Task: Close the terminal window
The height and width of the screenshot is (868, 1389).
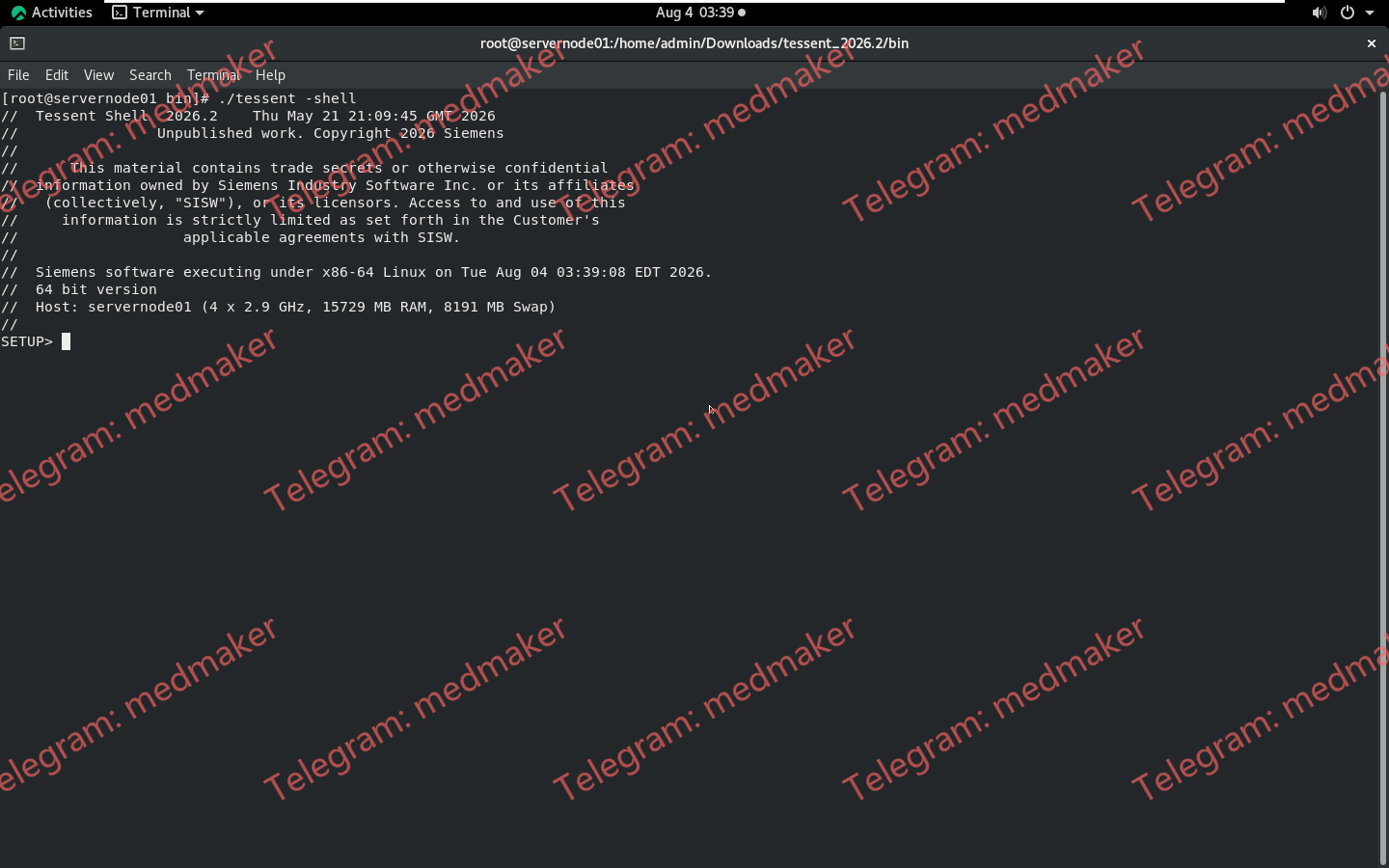Action: (1371, 43)
